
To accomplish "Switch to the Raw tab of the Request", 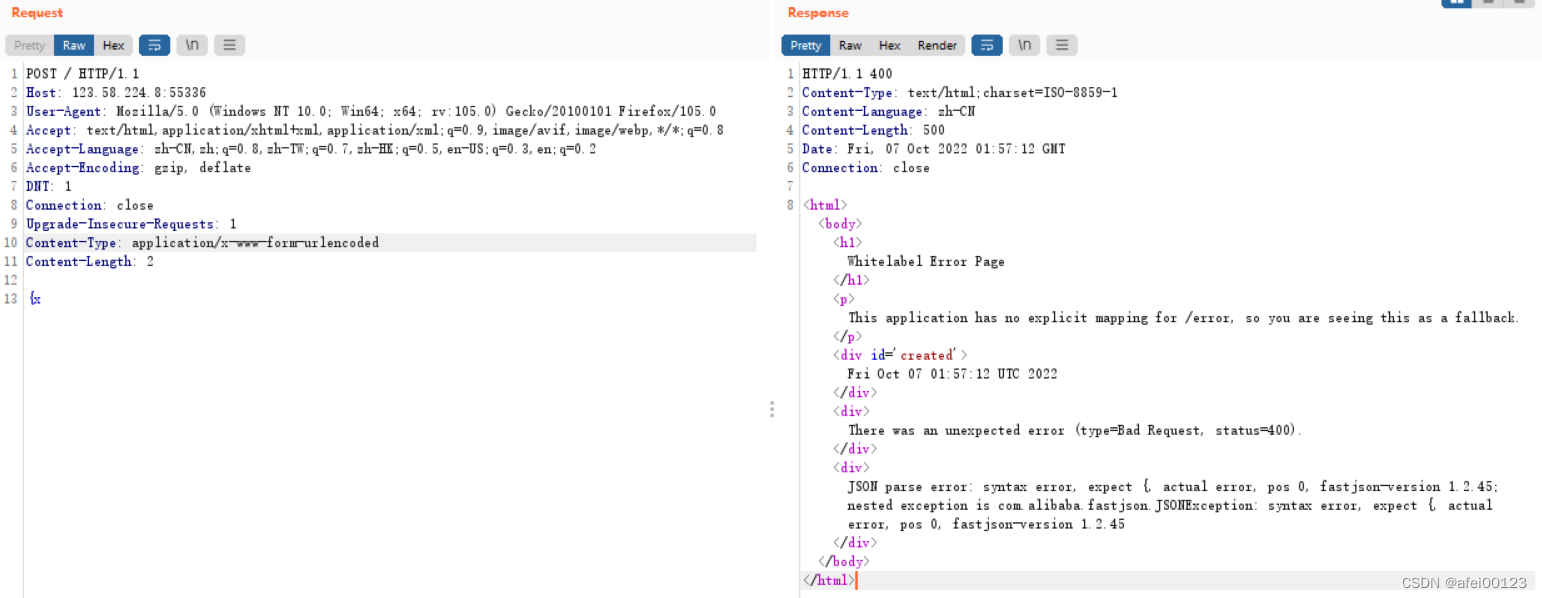I will [73, 44].
